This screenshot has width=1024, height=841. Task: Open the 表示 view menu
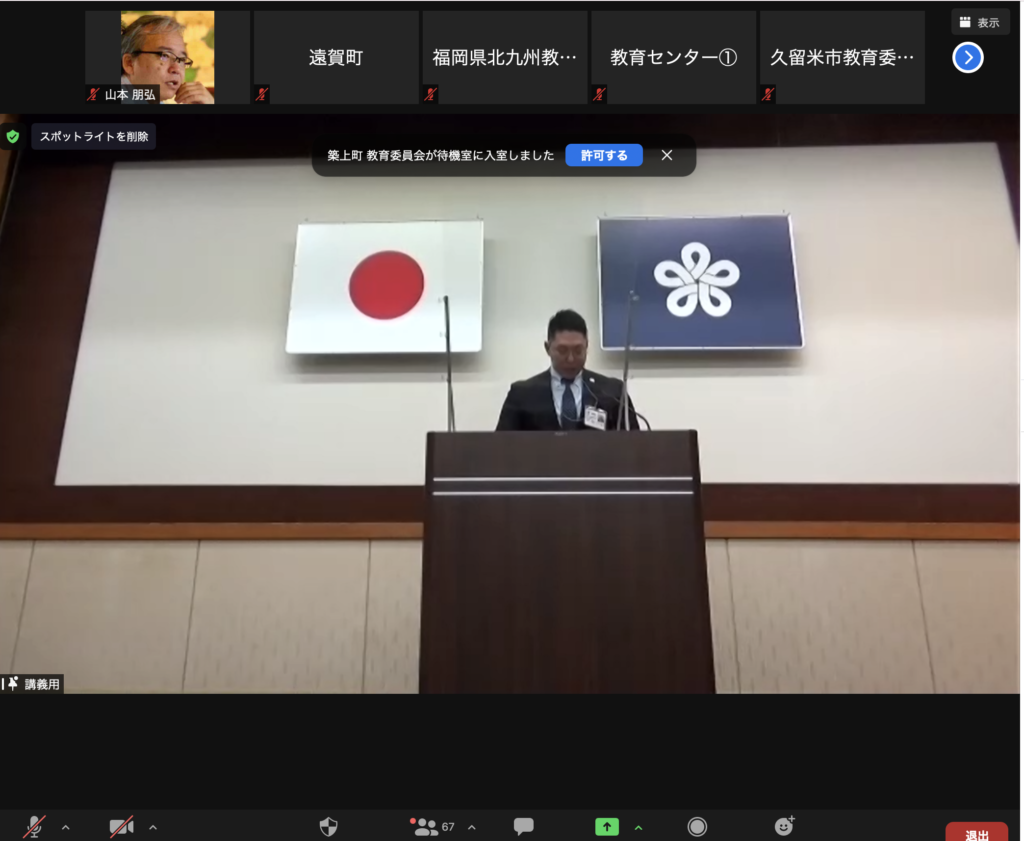pos(980,22)
